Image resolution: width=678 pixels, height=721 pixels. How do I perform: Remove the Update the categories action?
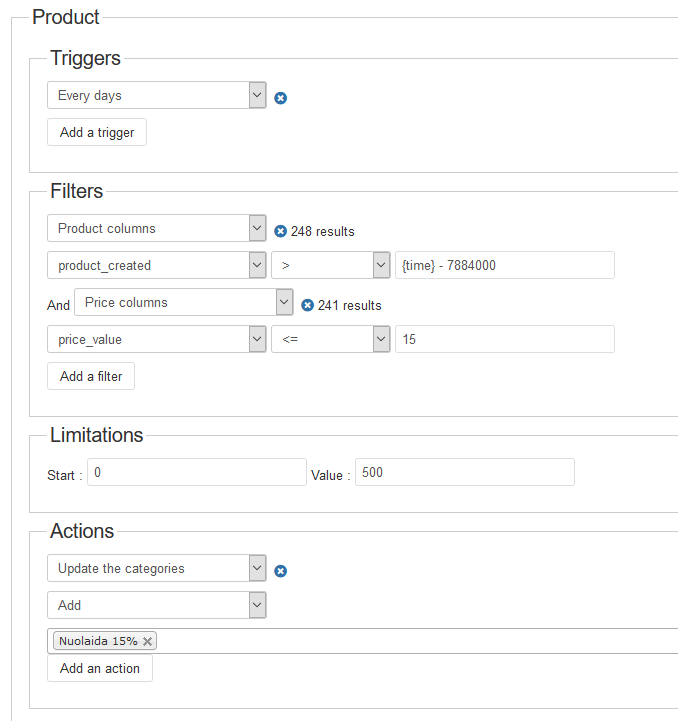[281, 571]
